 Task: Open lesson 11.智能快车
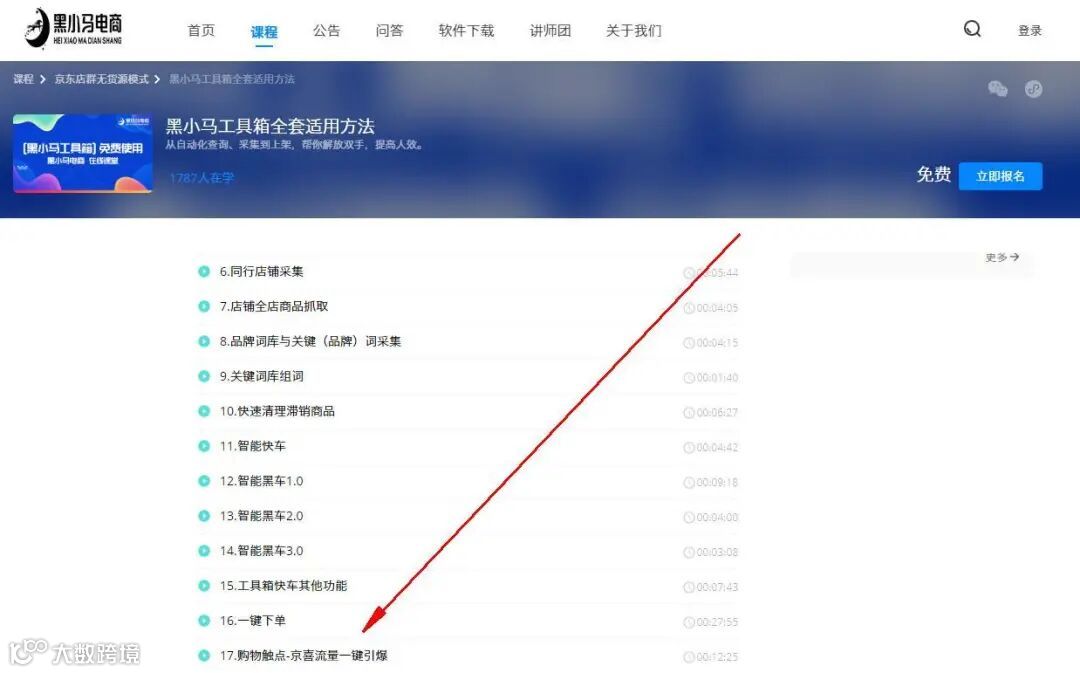[x=252, y=446]
